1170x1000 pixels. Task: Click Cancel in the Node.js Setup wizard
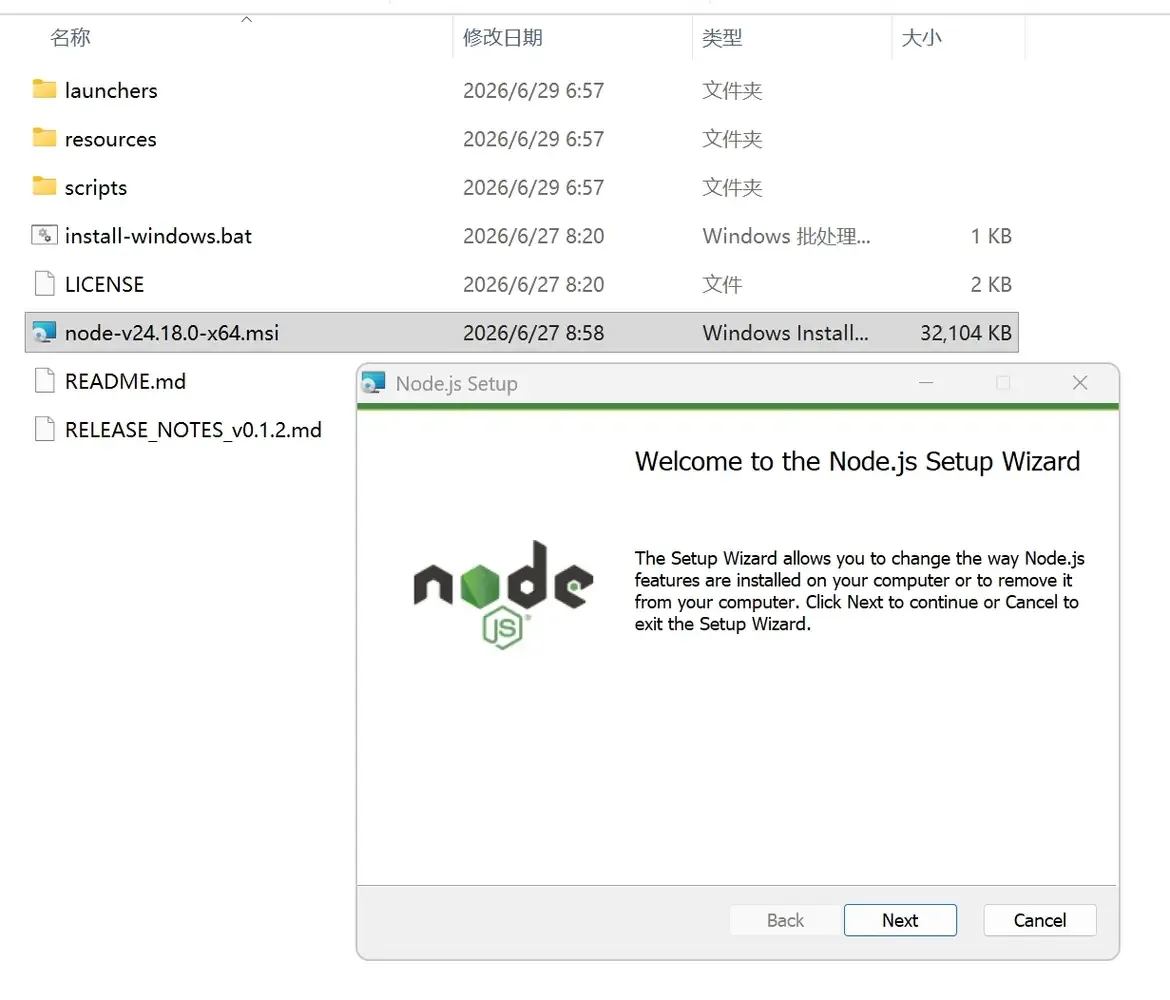click(1039, 920)
